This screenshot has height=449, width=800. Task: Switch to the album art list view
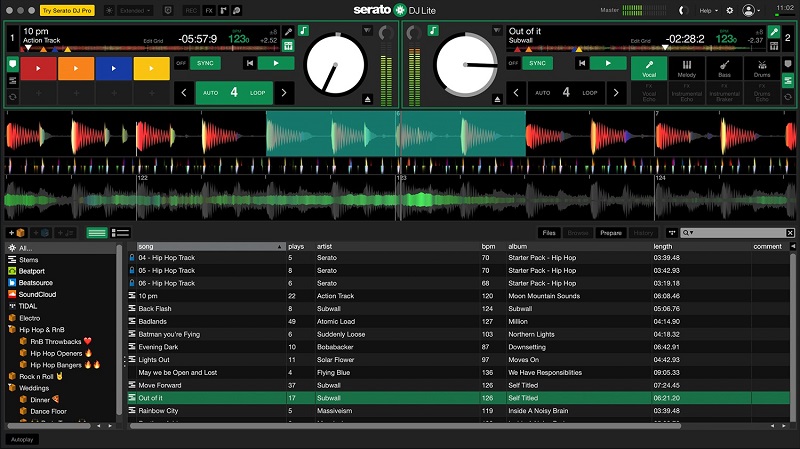click(x=120, y=233)
